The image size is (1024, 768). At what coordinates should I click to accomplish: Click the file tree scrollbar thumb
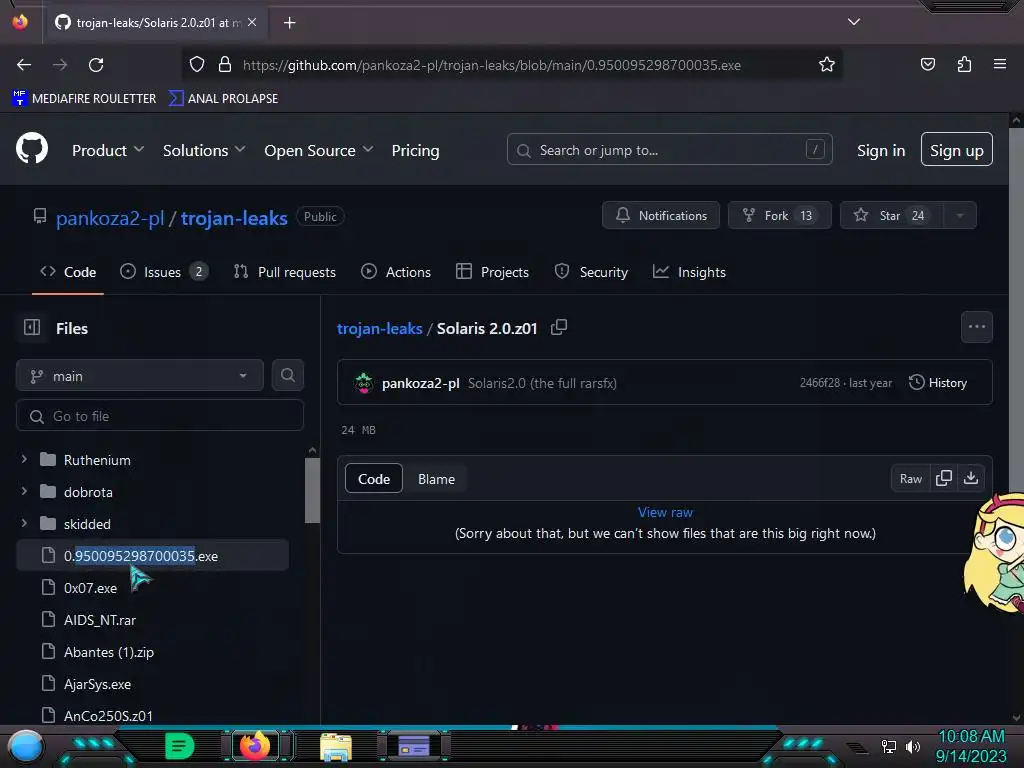pos(312,490)
